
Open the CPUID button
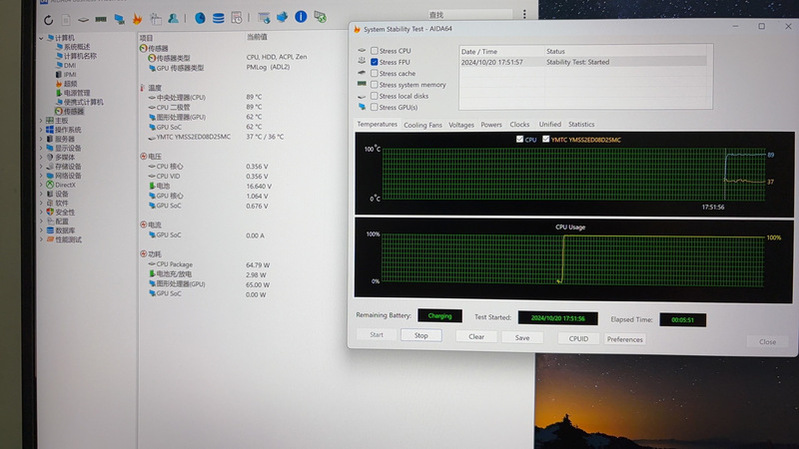point(578,338)
